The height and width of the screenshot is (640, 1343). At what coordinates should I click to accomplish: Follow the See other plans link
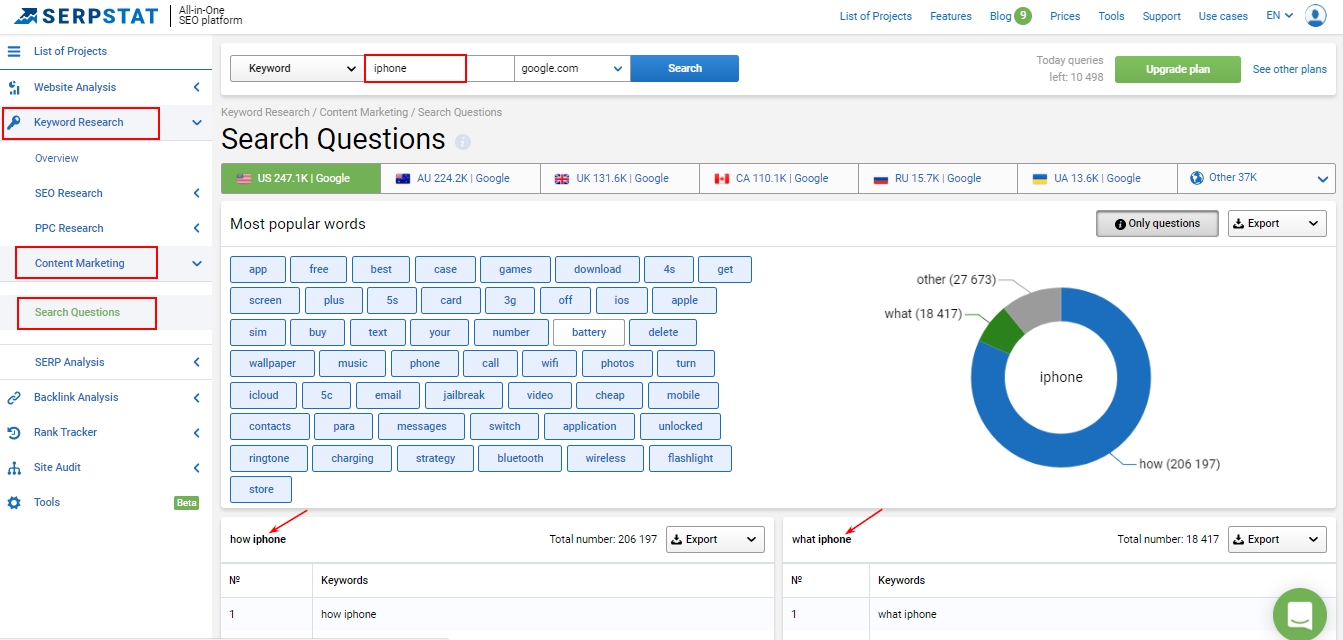tap(1290, 69)
